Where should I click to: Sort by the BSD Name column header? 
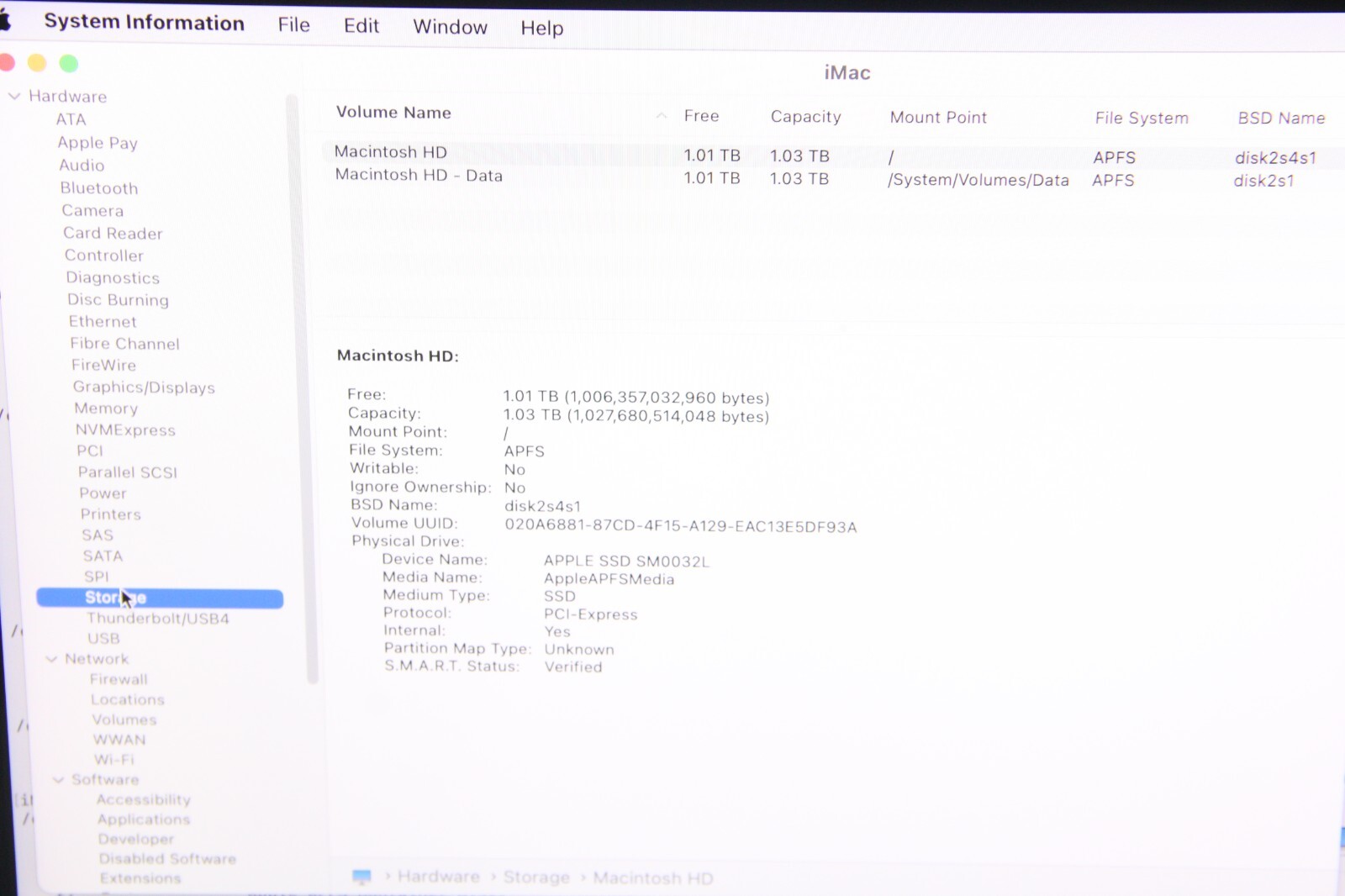1281,119
